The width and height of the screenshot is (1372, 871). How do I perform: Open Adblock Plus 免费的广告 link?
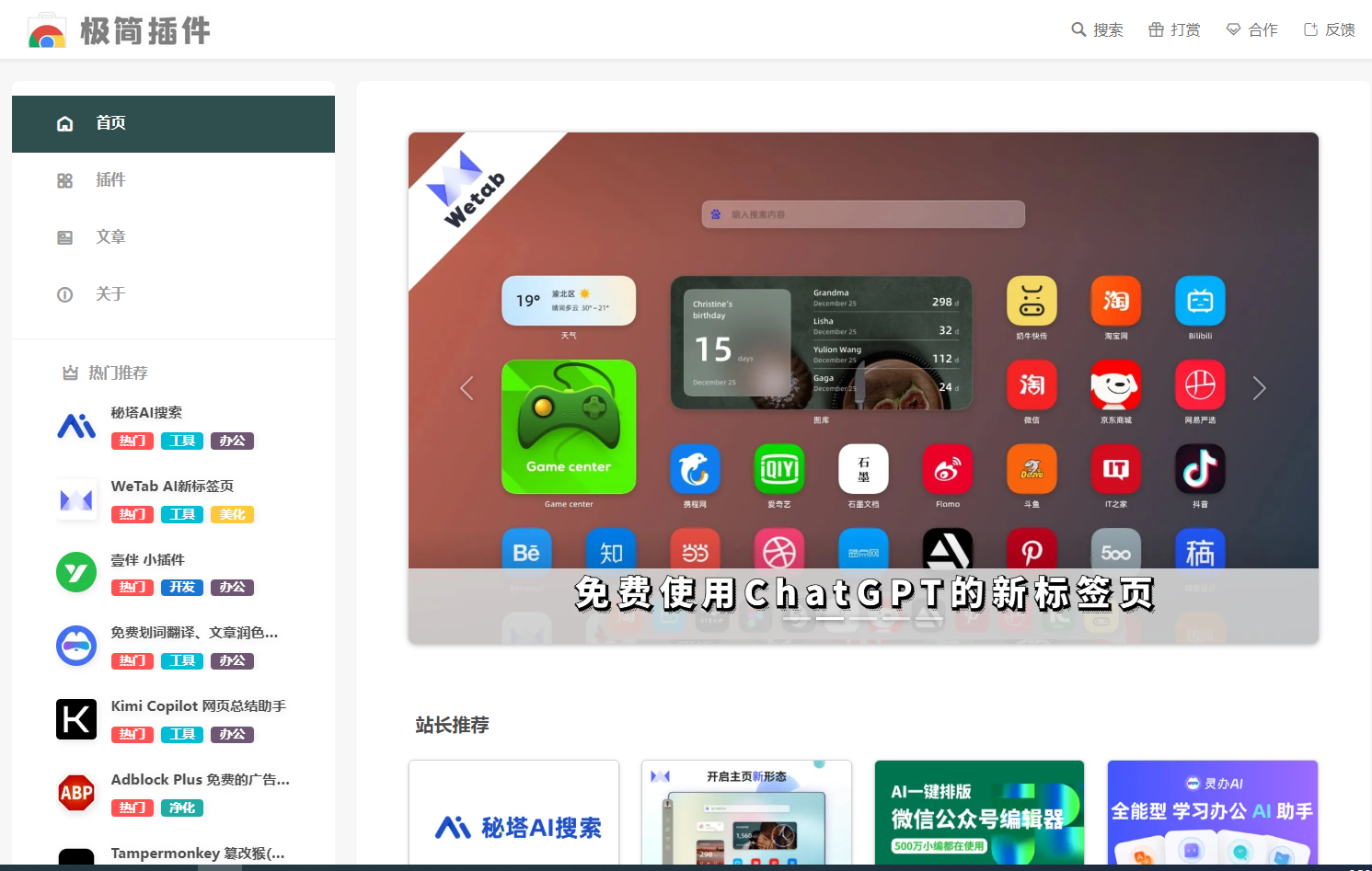(200, 780)
